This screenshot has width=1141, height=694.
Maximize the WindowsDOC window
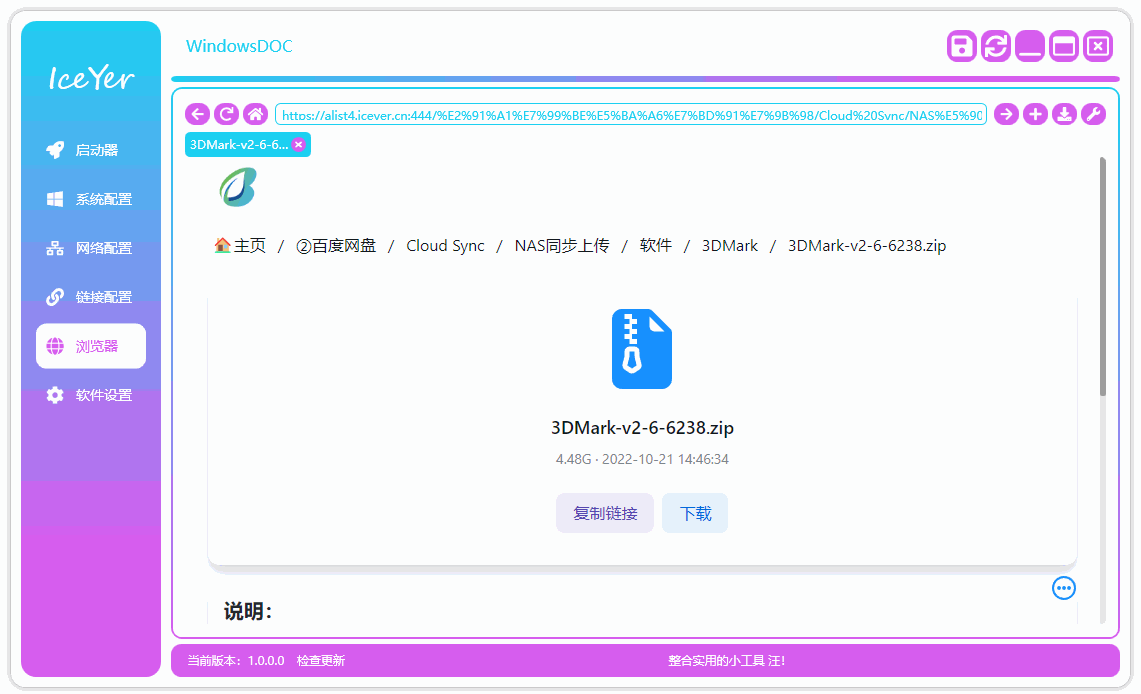pyautogui.click(x=1064, y=47)
